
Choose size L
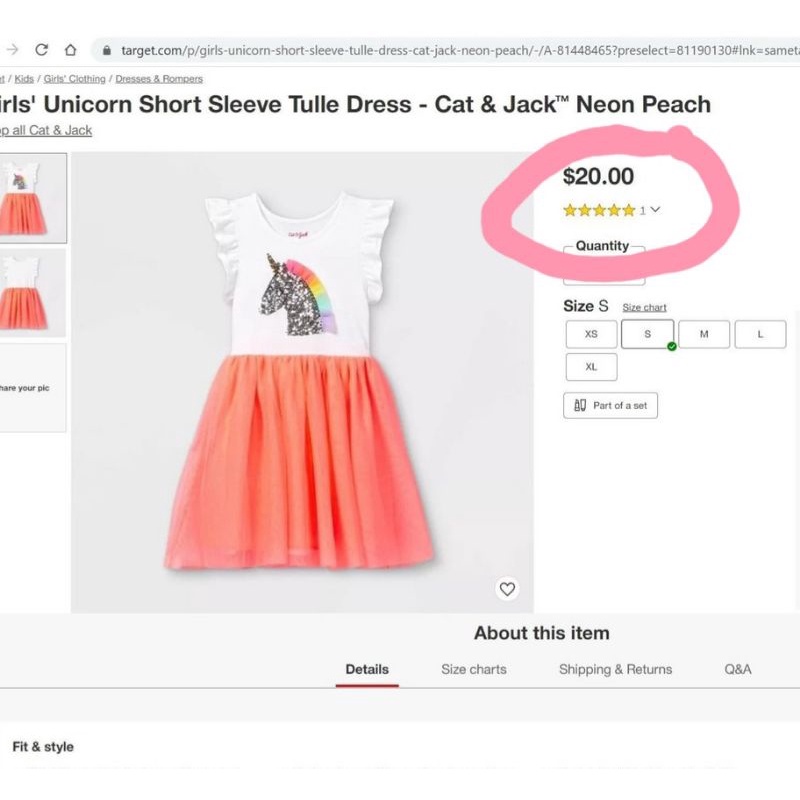[760, 334]
